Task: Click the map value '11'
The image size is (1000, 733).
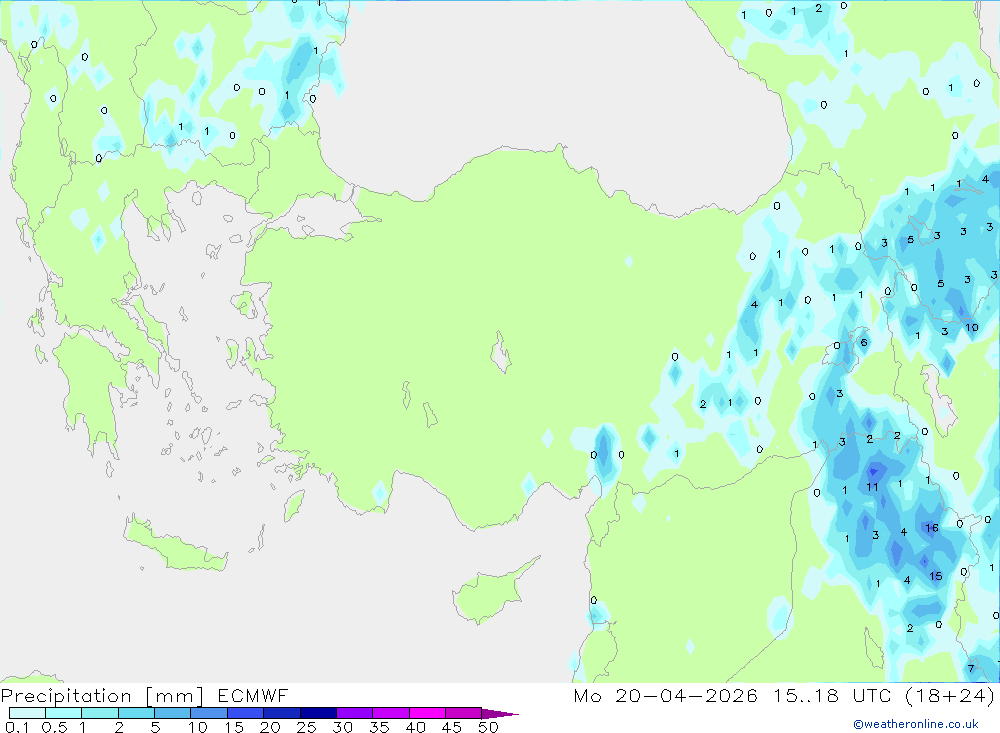Action: (872, 487)
